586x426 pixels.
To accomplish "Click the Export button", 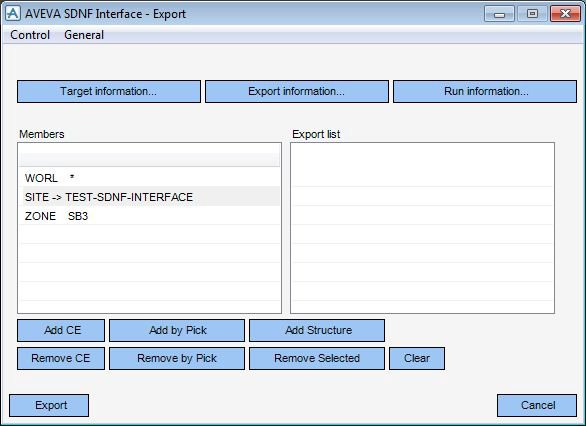I will (49, 405).
